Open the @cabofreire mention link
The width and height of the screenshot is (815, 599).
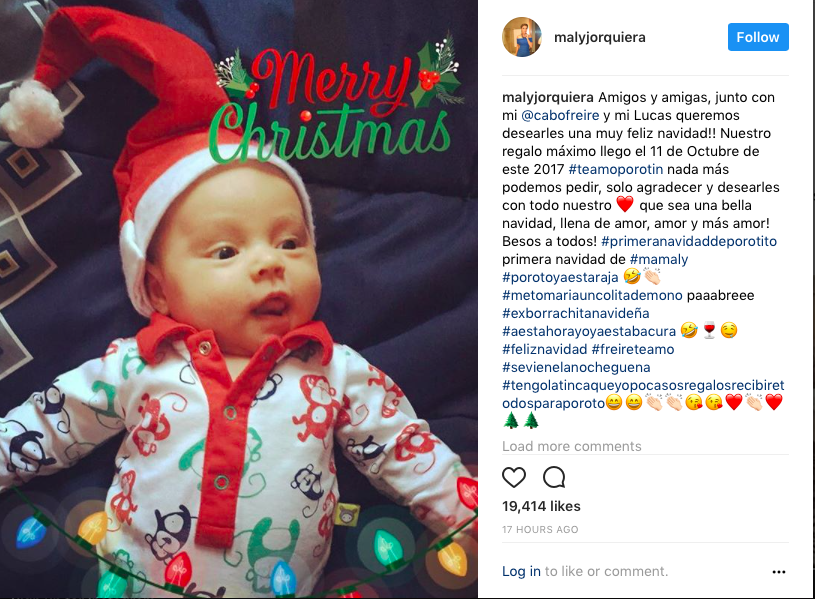[x=560, y=115]
